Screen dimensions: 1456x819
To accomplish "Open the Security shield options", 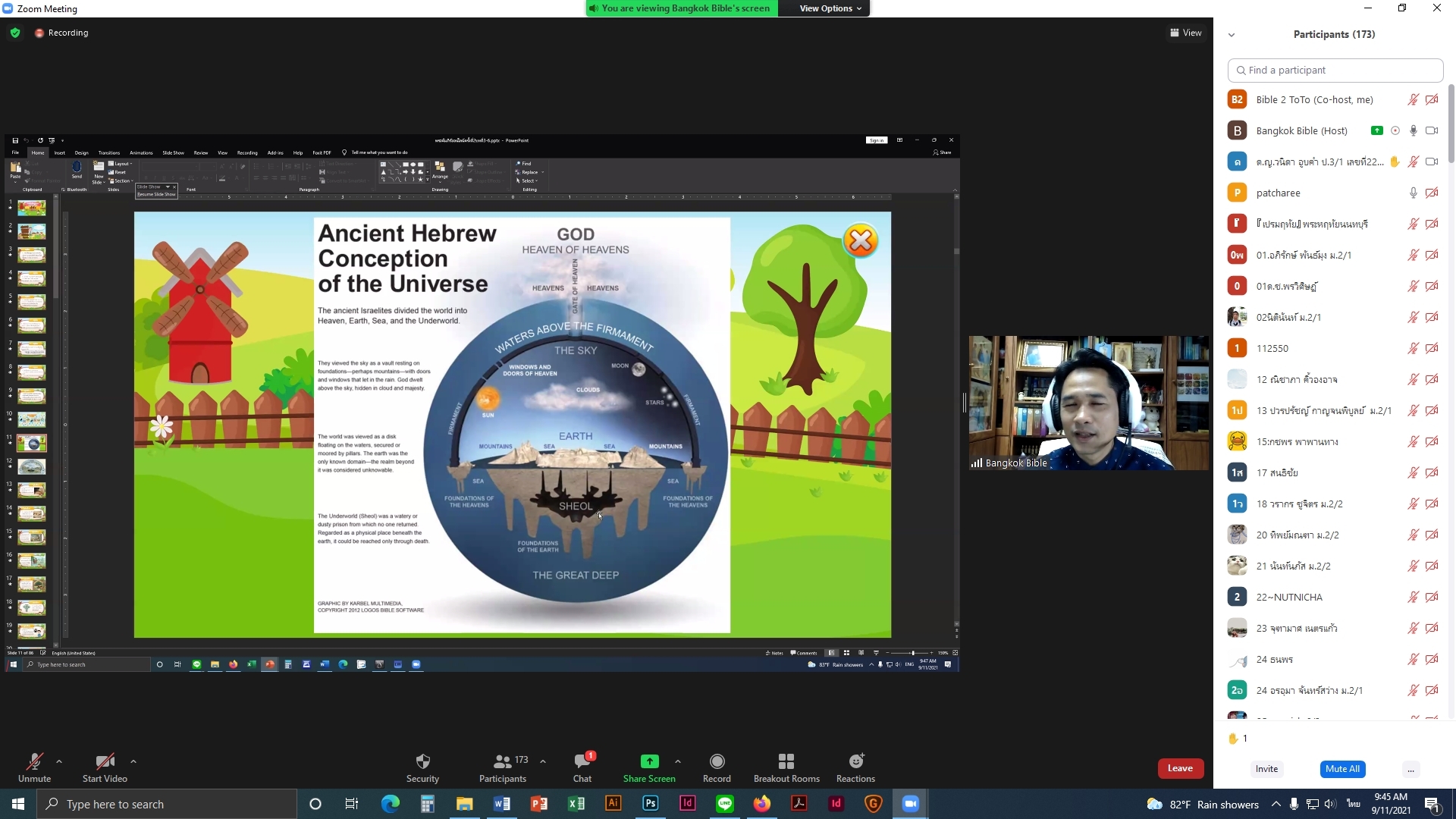I will point(422,767).
